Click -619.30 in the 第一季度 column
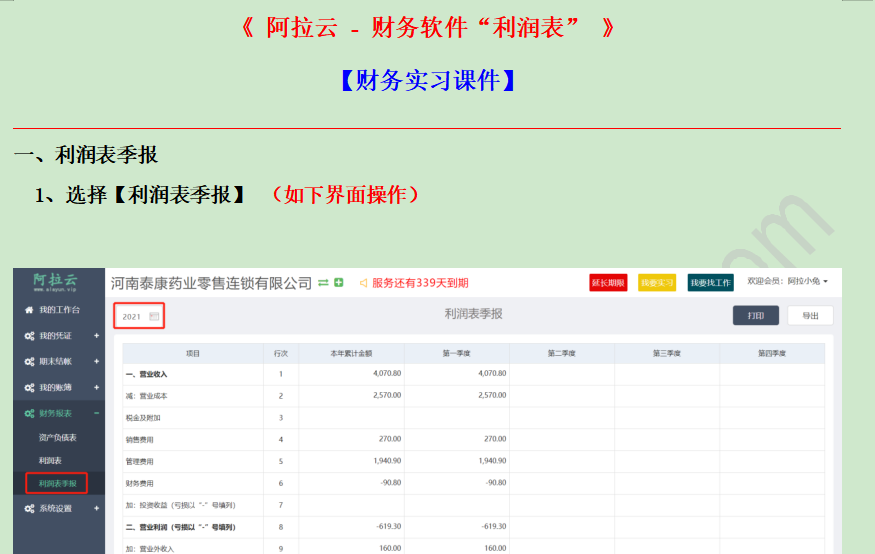 click(494, 526)
